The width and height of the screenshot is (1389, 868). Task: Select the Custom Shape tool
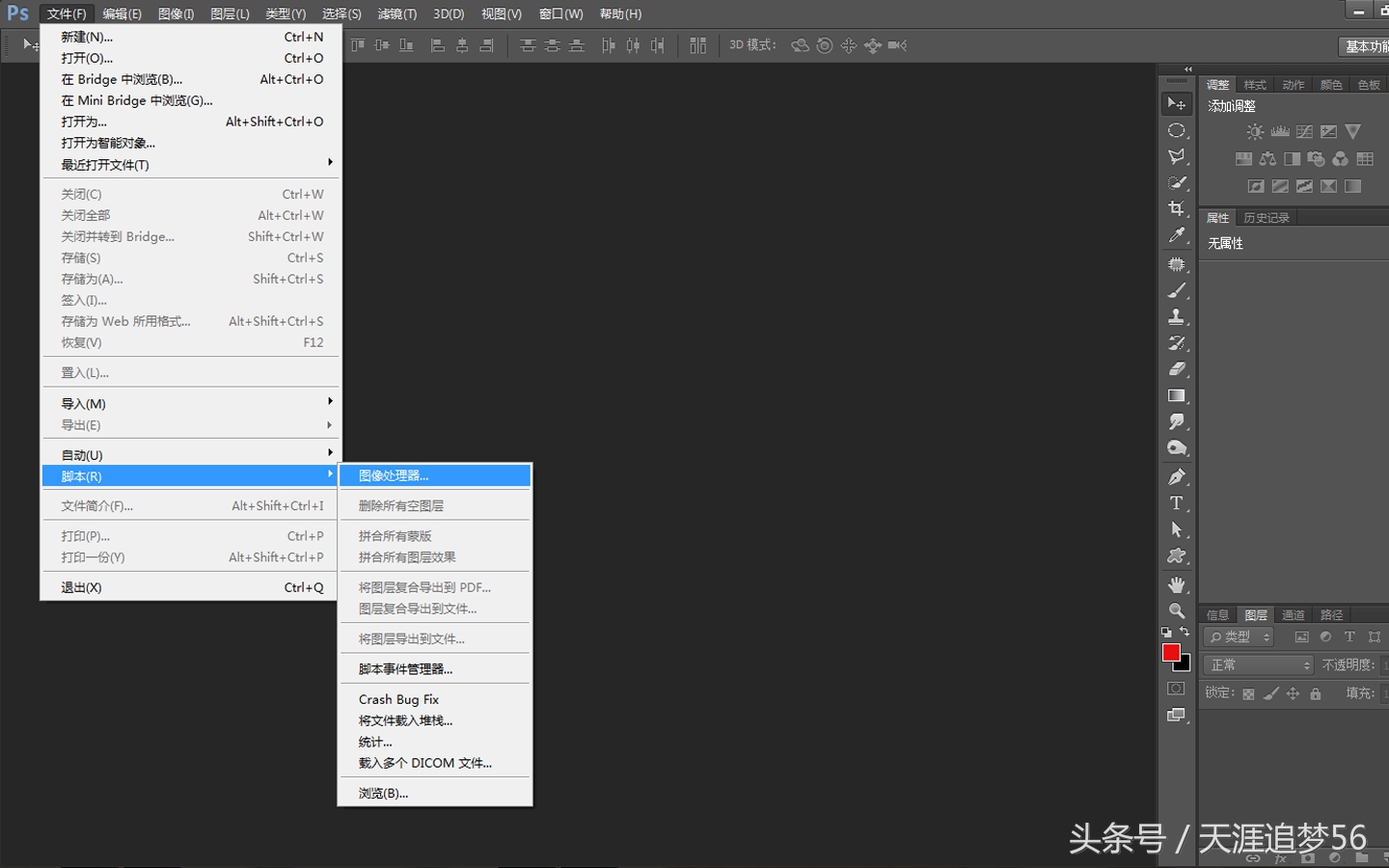click(x=1177, y=556)
